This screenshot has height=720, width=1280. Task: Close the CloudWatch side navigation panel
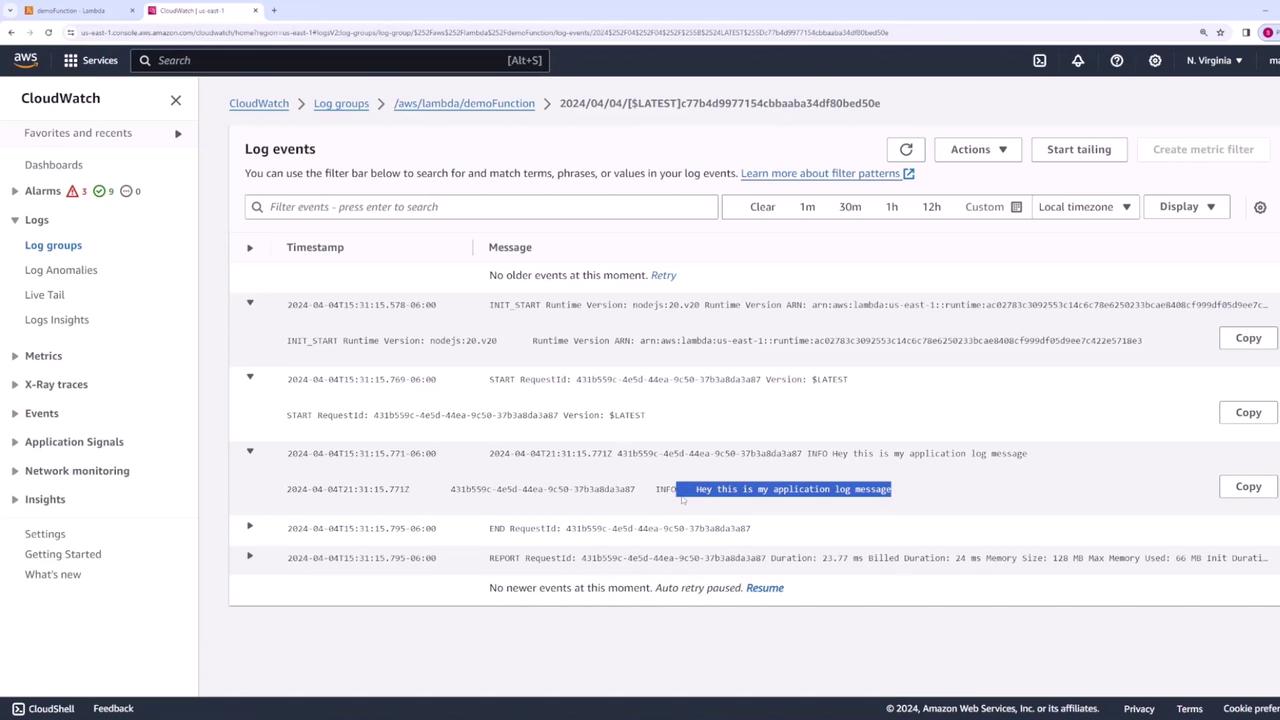click(176, 99)
